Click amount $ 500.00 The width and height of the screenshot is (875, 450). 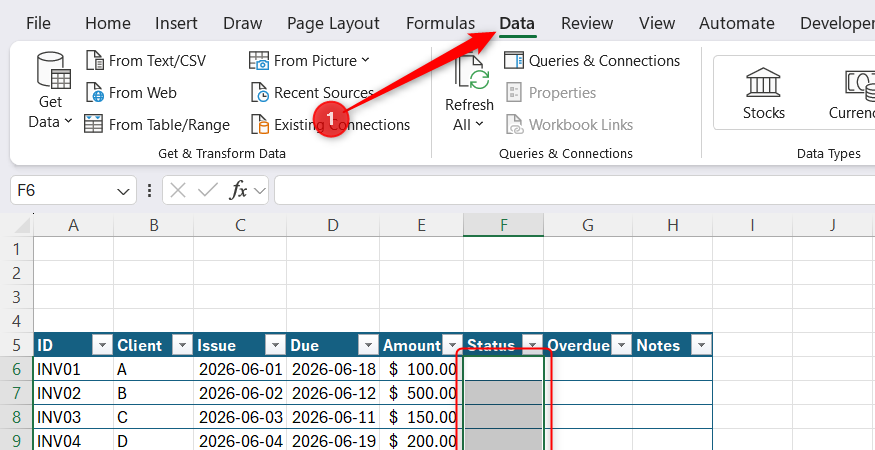tap(421, 393)
